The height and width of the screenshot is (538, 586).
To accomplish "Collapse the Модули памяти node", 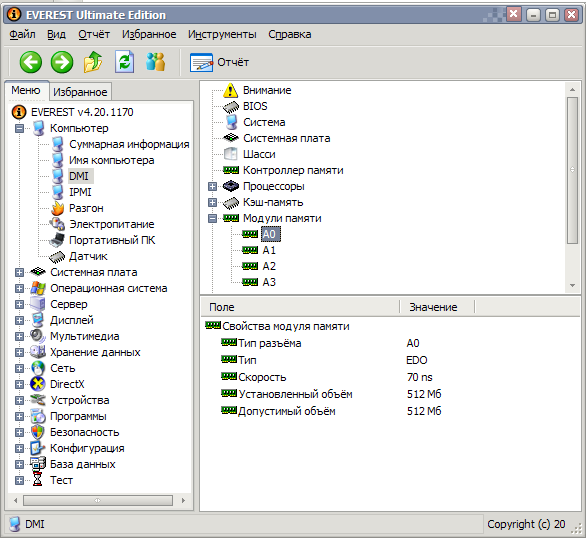I will [212, 218].
